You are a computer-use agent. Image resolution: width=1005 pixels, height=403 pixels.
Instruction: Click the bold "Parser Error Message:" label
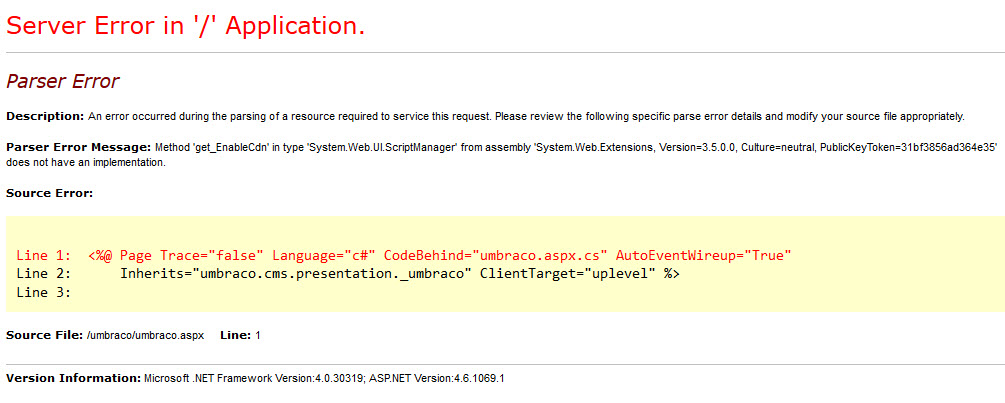[x=78, y=147]
